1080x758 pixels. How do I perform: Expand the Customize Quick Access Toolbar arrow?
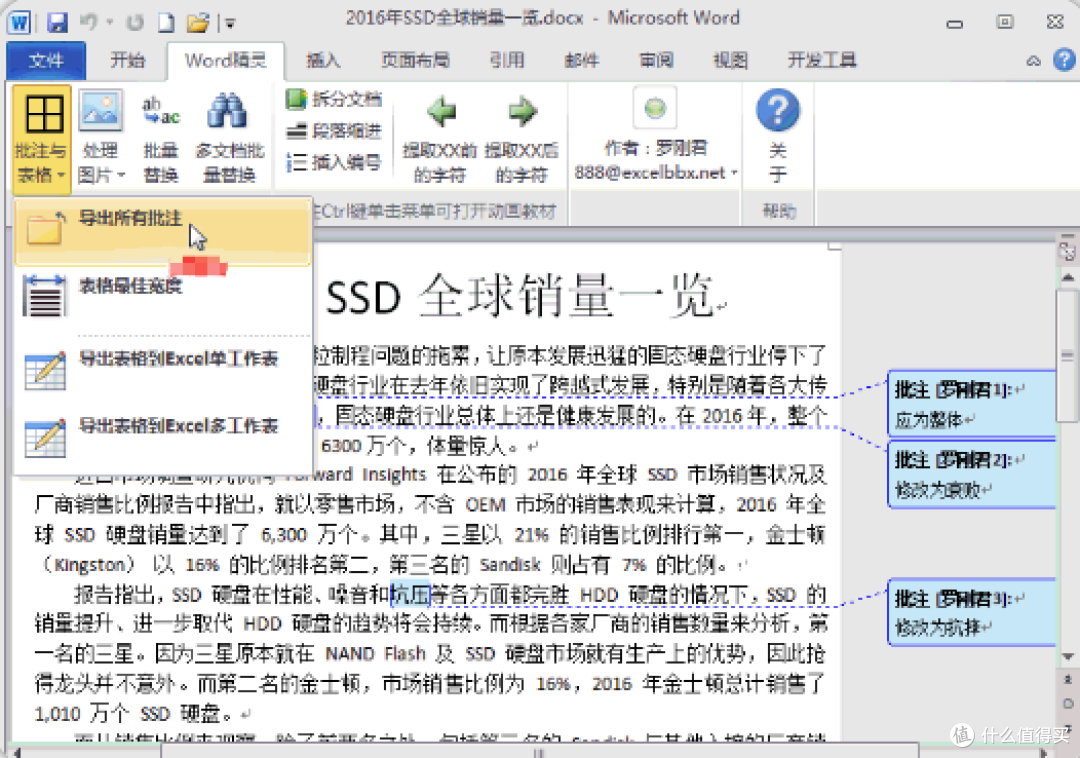(x=230, y=24)
